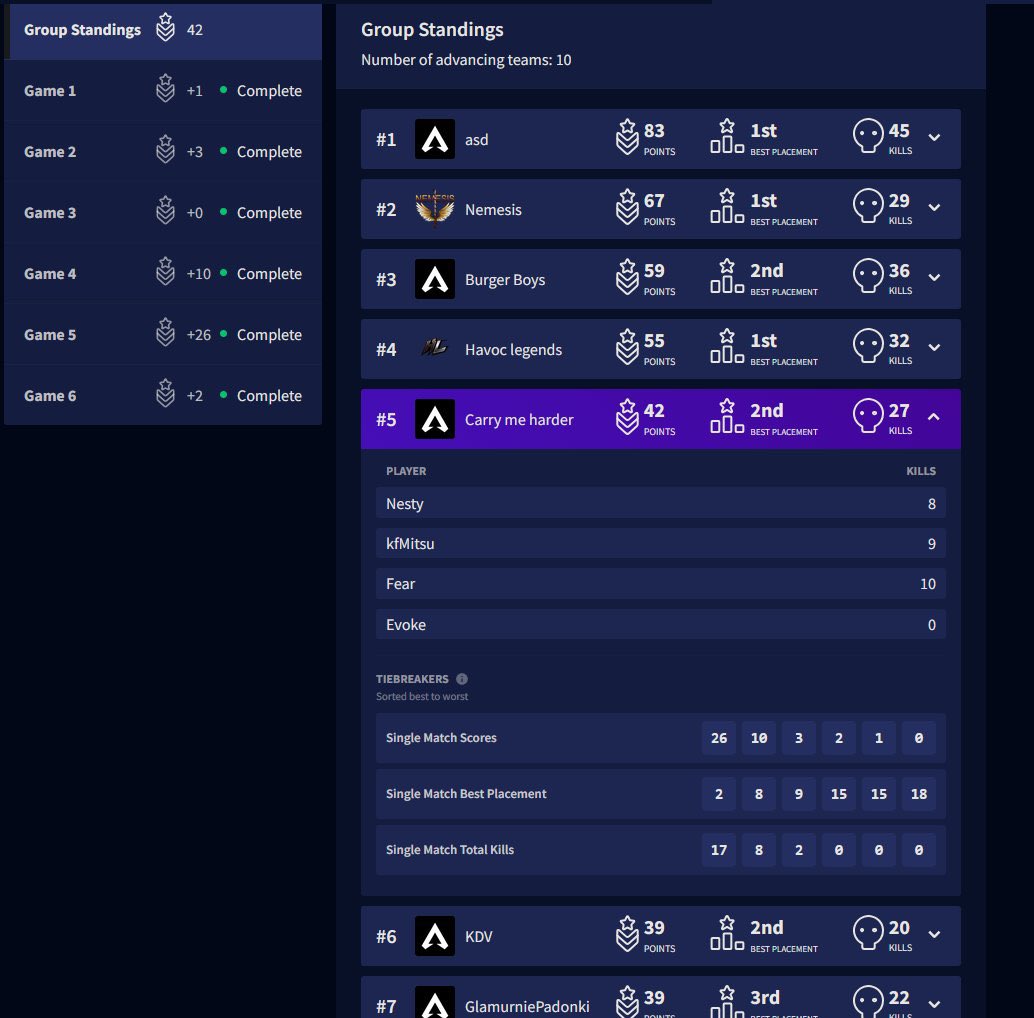The width and height of the screenshot is (1034, 1018).
Task: Select the Evoke player row
Action: point(661,624)
